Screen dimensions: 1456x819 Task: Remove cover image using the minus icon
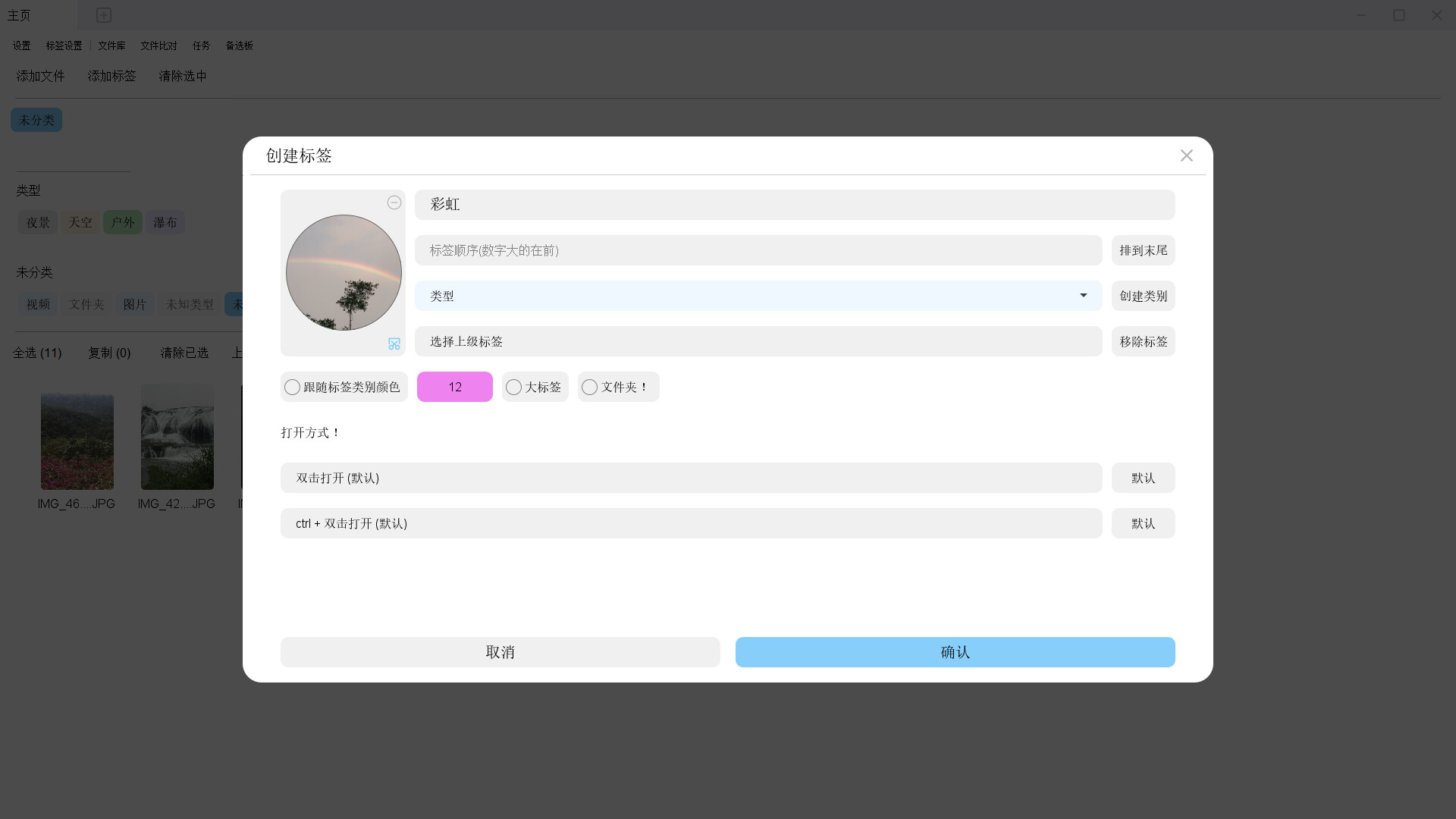tap(394, 202)
